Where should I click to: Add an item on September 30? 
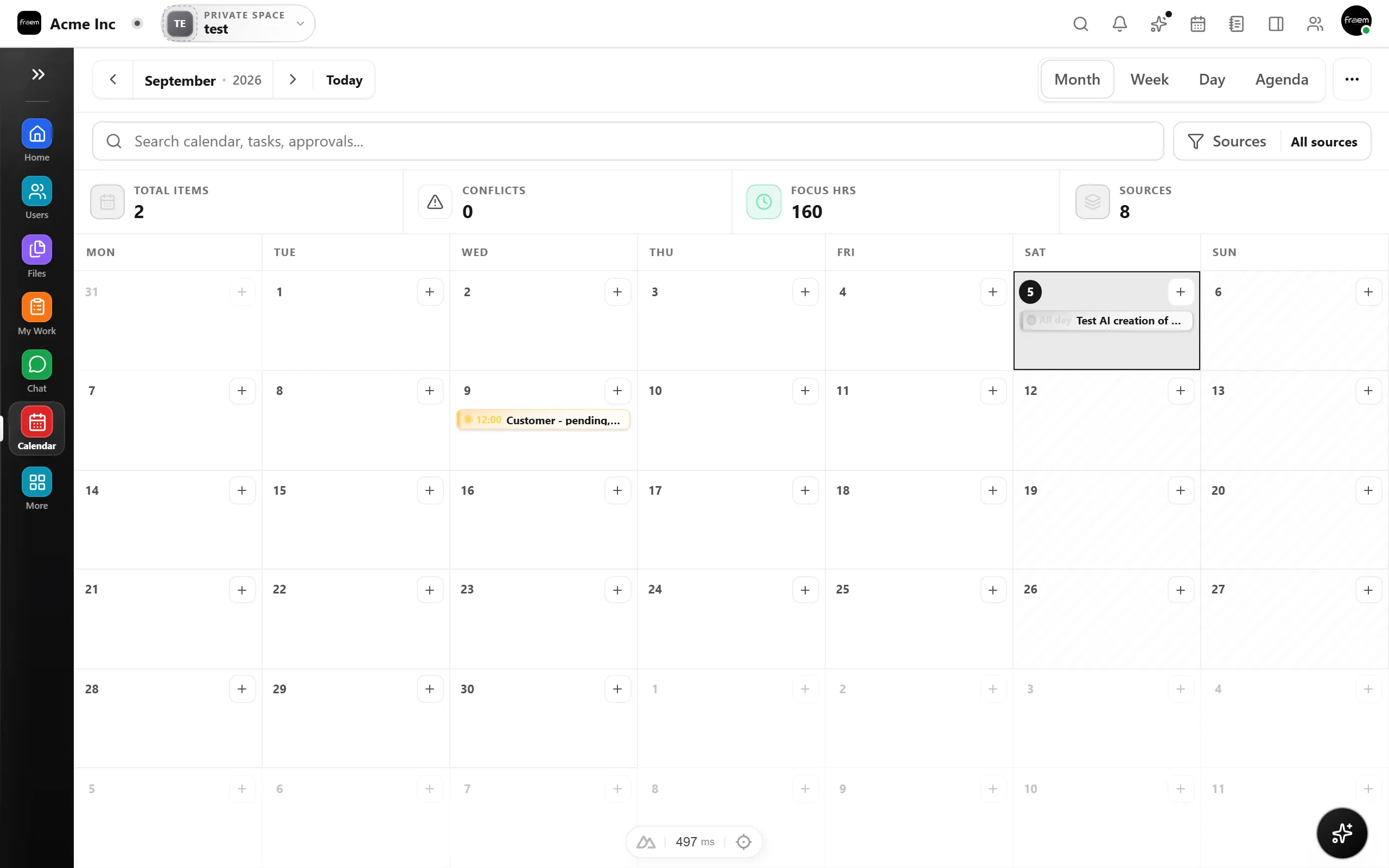617,689
